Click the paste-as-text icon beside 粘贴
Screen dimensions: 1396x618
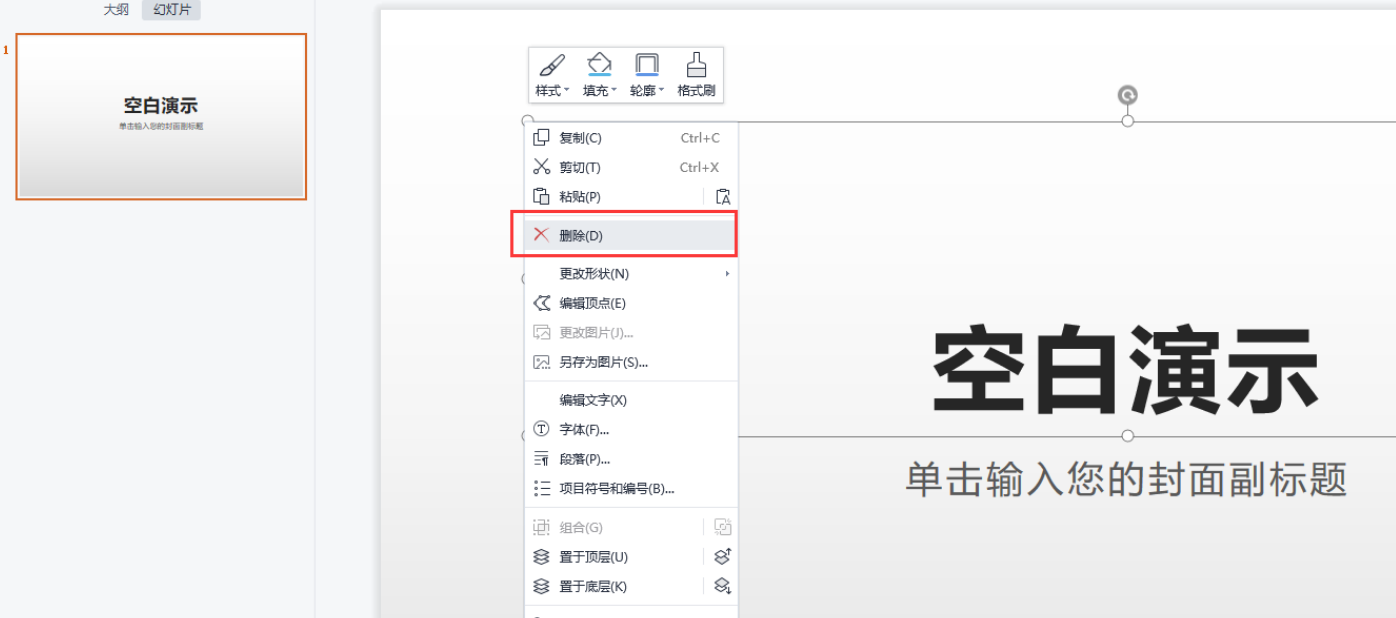[x=723, y=197]
